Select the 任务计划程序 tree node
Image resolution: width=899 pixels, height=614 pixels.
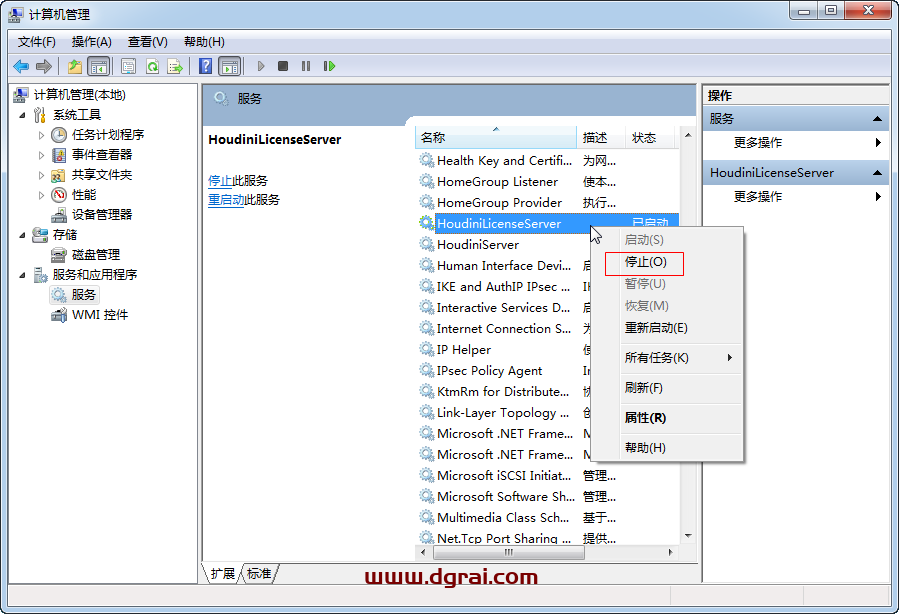pos(108,135)
